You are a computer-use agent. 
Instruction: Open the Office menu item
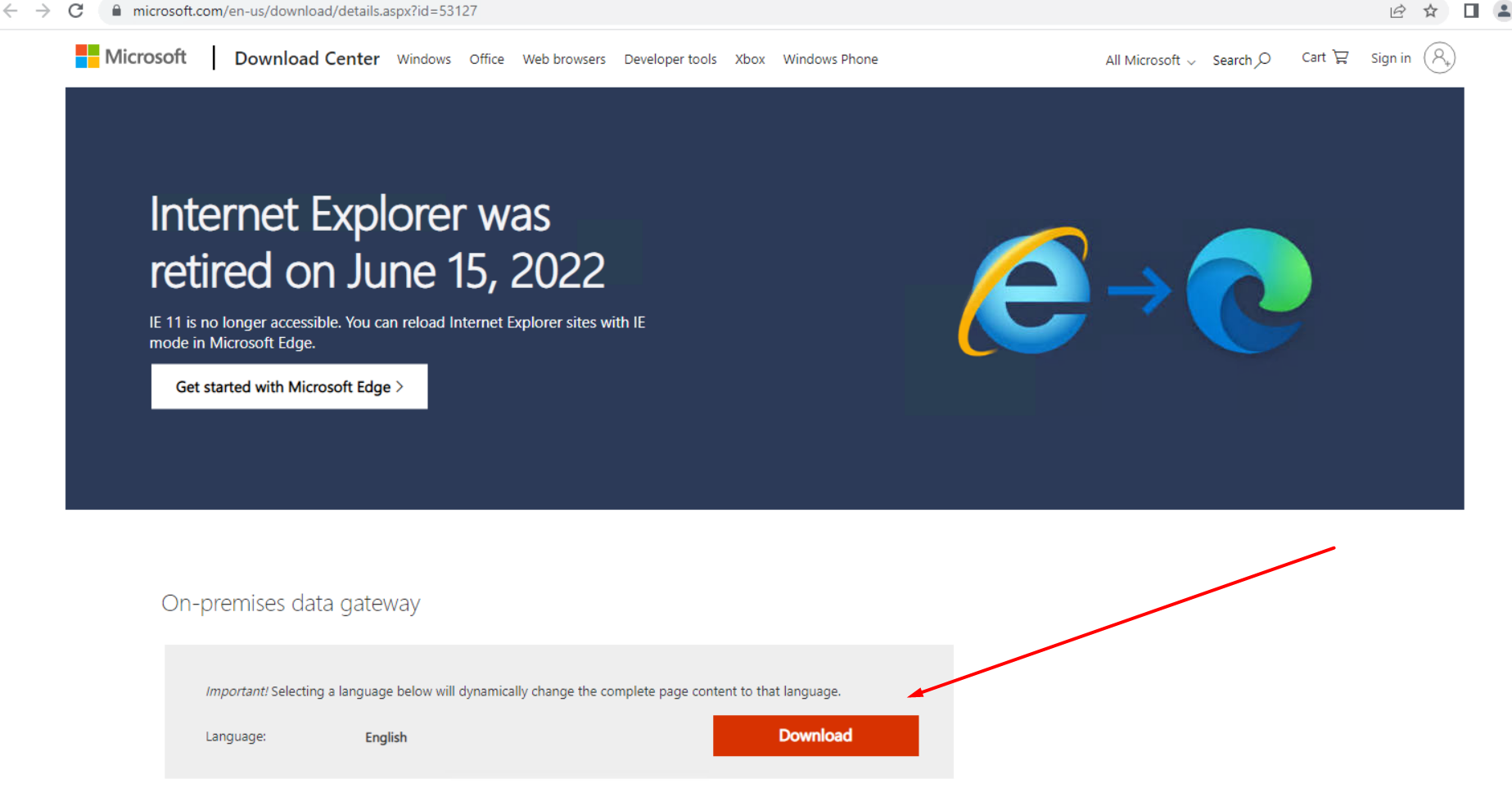486,59
